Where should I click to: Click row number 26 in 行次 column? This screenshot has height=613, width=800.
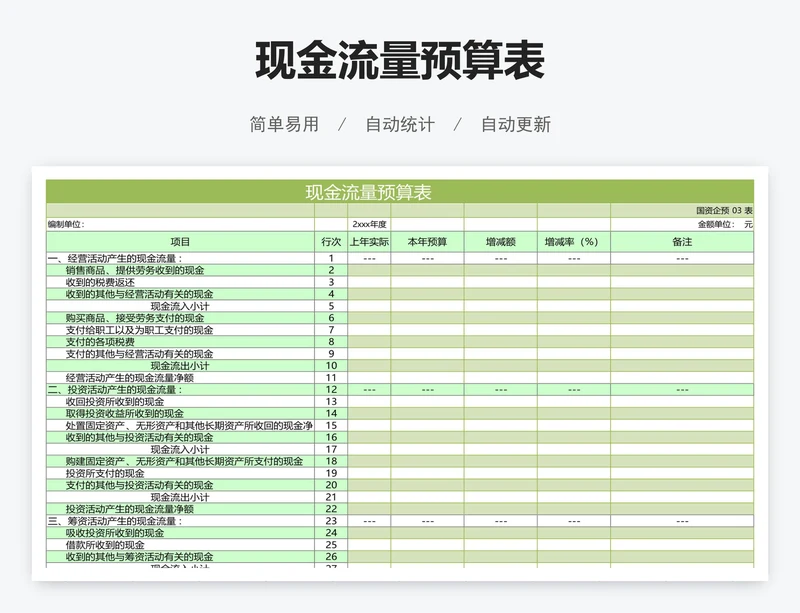pos(331,557)
